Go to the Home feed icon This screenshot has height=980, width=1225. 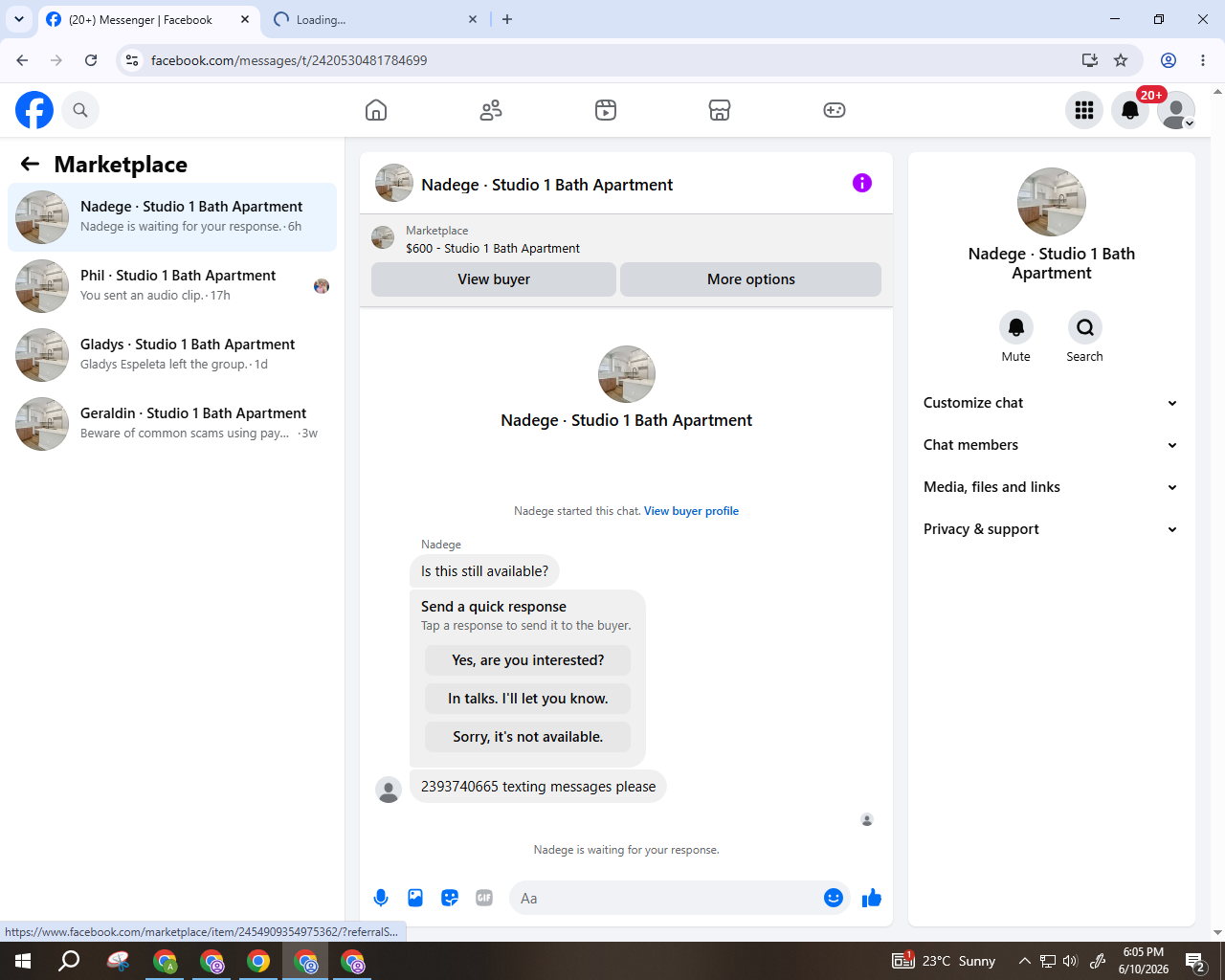(x=376, y=110)
